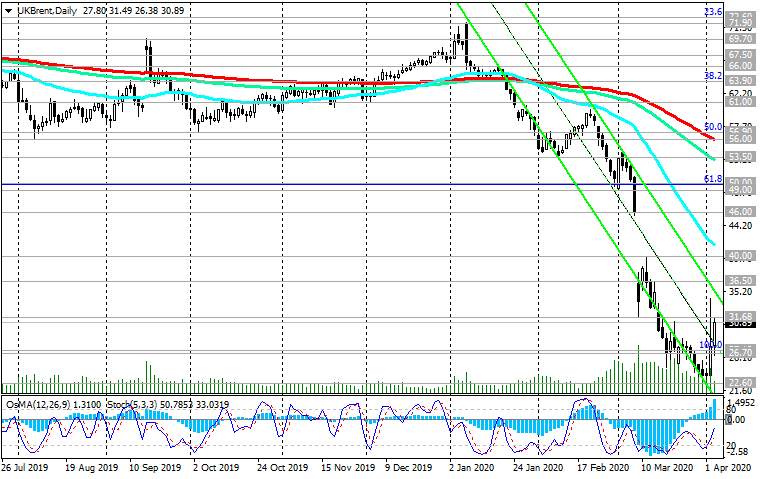The image size is (761, 479).
Task: Click the 61.8 Fibonacci level label
Action: coord(713,178)
